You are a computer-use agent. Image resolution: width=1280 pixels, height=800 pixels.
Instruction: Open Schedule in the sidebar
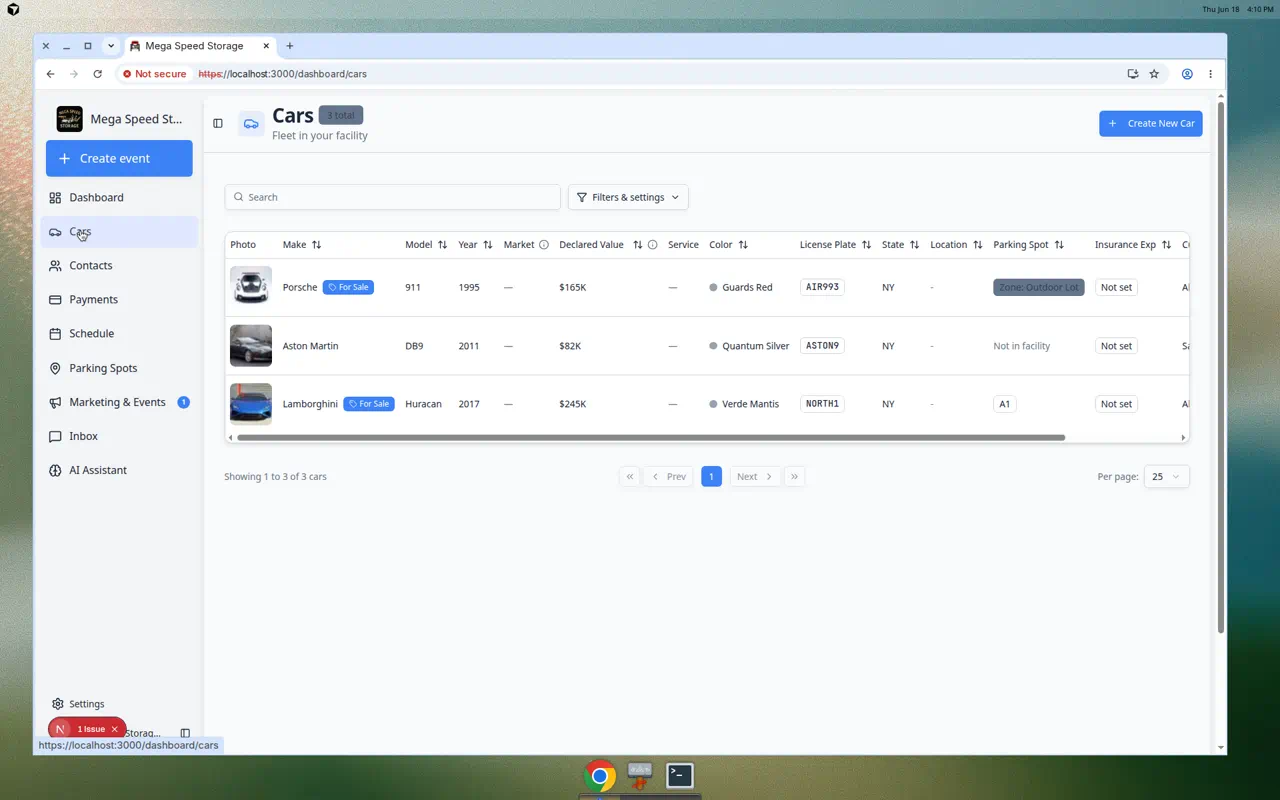point(119,334)
